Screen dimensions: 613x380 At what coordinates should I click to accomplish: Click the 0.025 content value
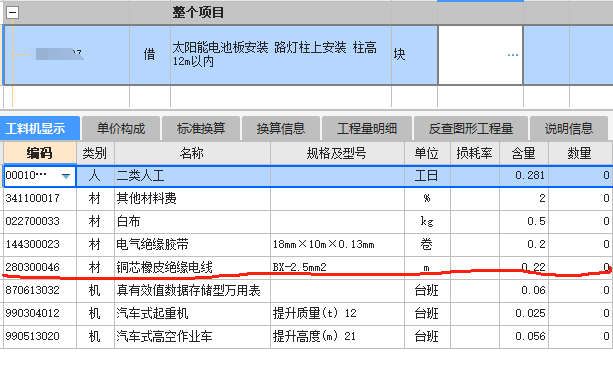pos(524,314)
